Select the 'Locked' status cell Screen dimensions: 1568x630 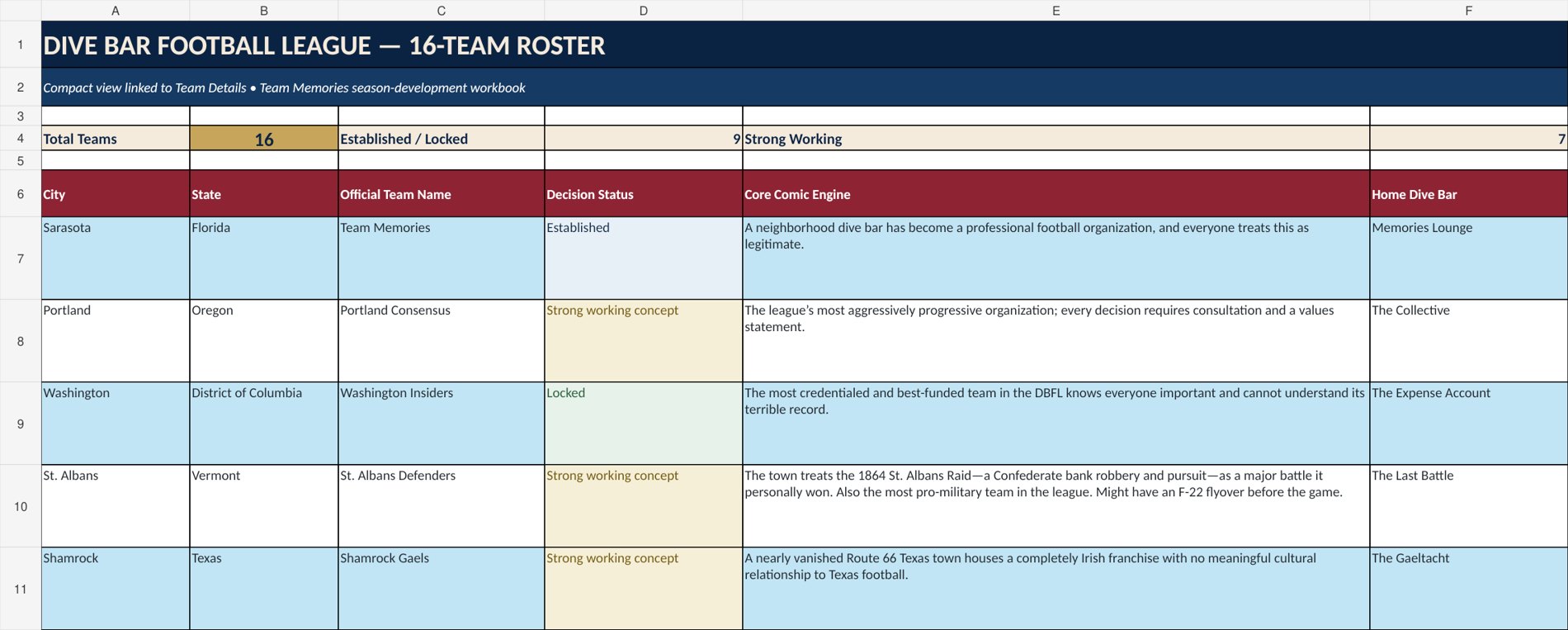click(644, 424)
